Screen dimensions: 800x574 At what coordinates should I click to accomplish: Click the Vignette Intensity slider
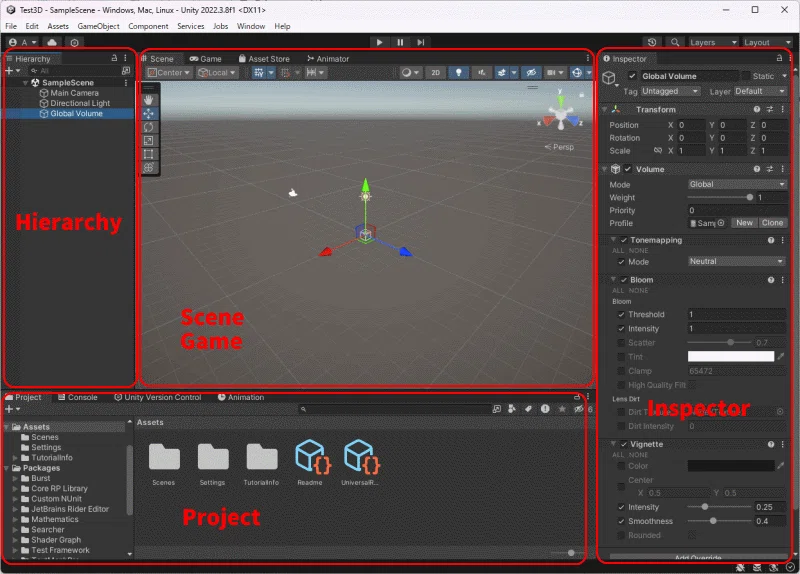pyautogui.click(x=720, y=507)
